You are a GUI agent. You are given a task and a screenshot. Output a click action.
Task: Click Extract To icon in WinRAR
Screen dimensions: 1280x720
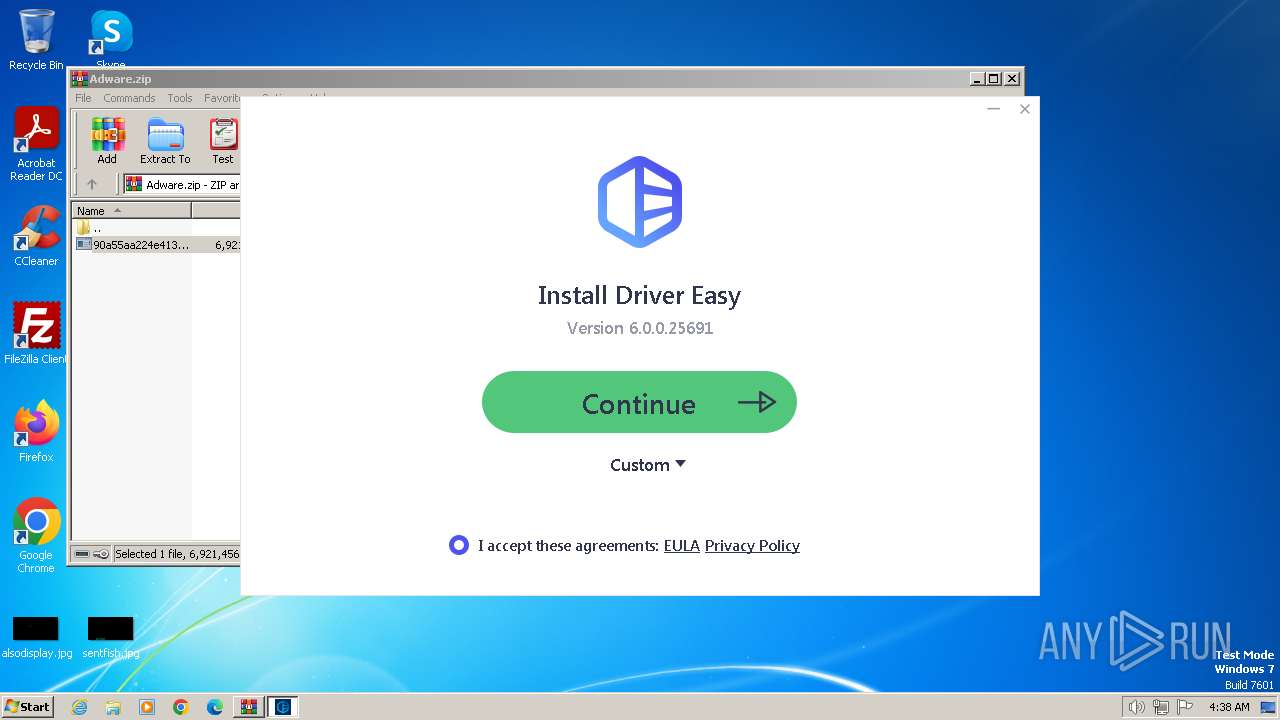(x=165, y=141)
